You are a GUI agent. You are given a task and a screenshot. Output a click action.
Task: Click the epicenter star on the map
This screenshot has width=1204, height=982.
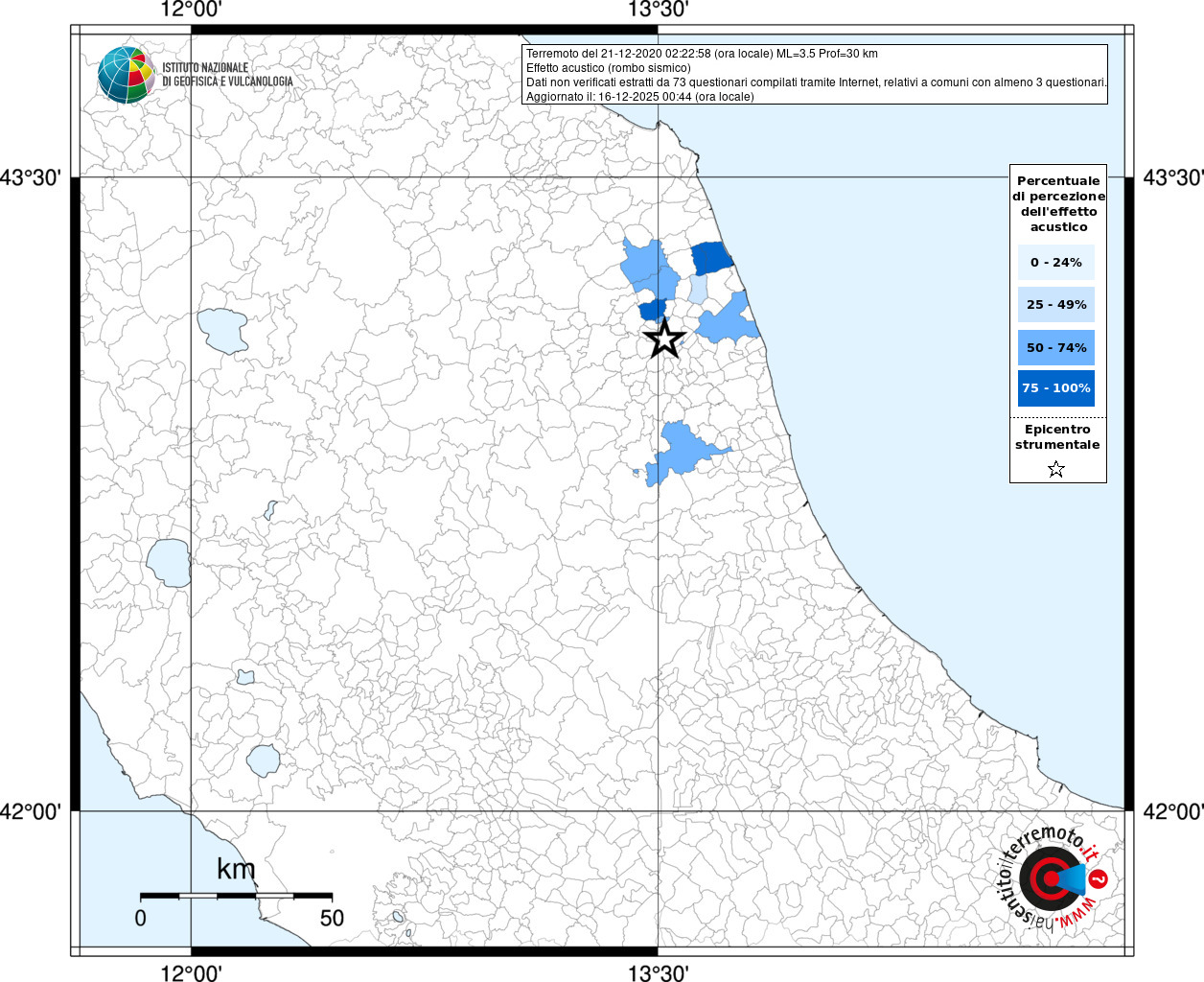664,339
